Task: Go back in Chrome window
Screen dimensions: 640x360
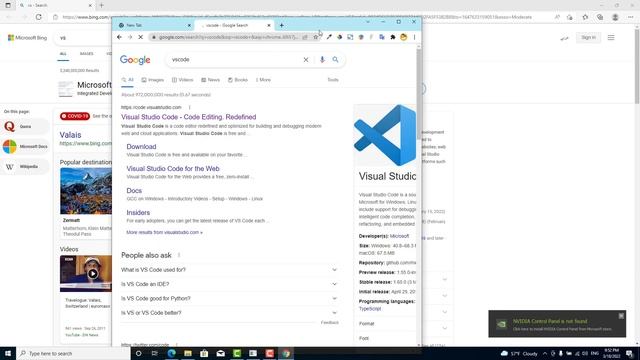Action: click(119, 37)
